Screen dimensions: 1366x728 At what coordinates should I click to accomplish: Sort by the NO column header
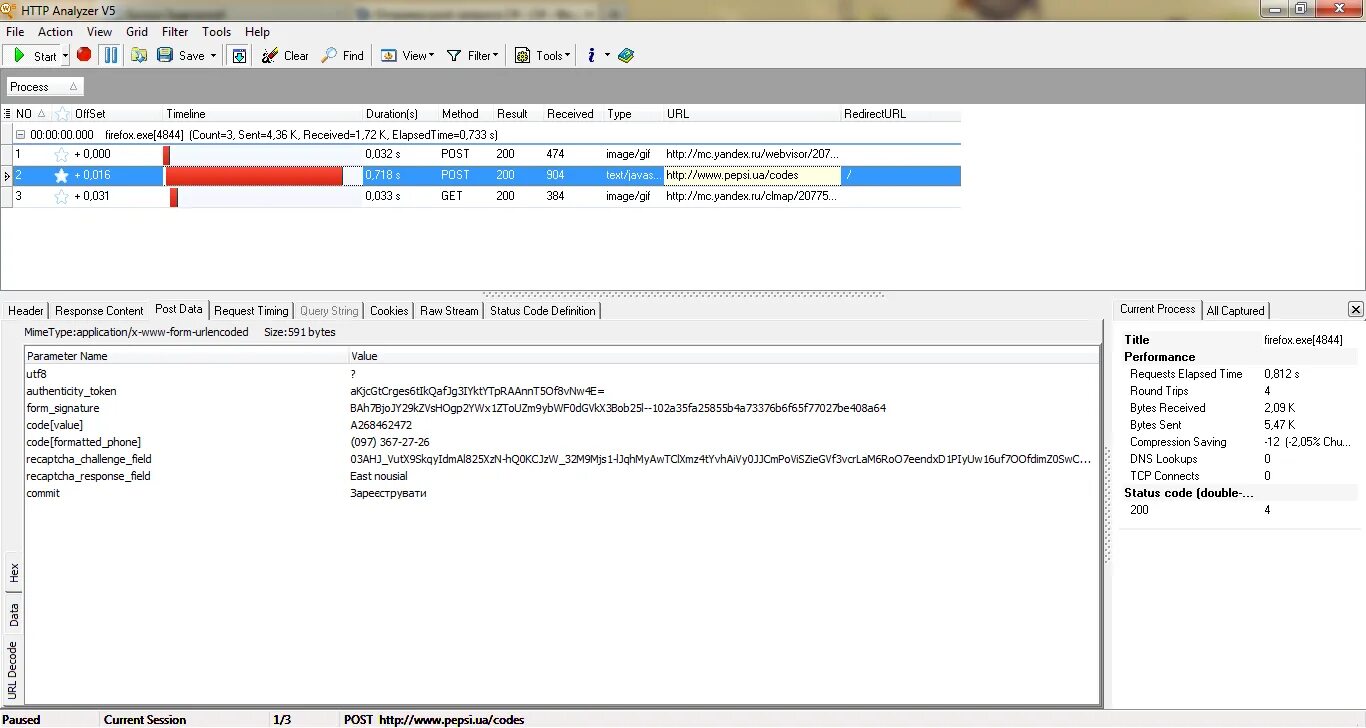tap(31, 114)
